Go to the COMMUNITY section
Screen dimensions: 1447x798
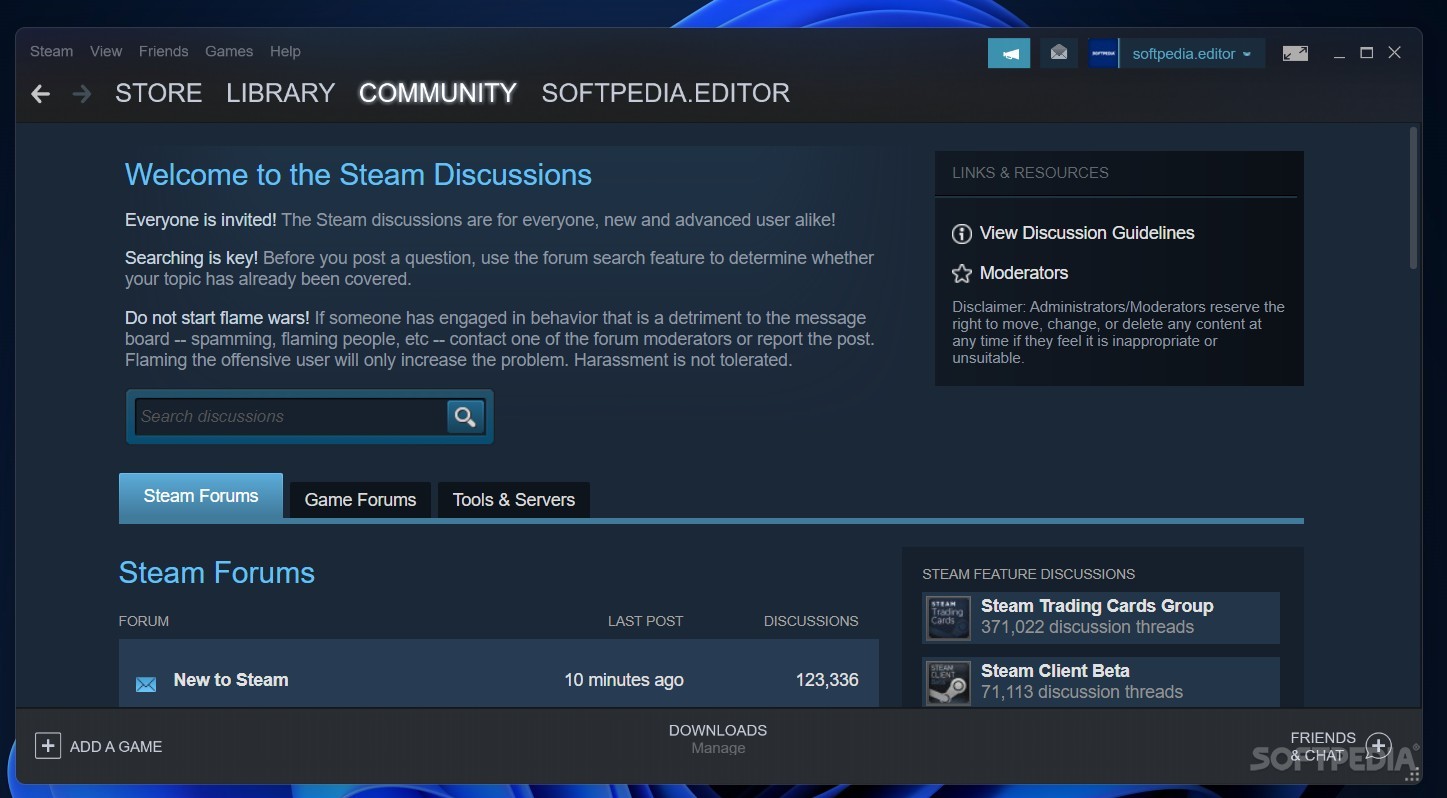click(438, 93)
